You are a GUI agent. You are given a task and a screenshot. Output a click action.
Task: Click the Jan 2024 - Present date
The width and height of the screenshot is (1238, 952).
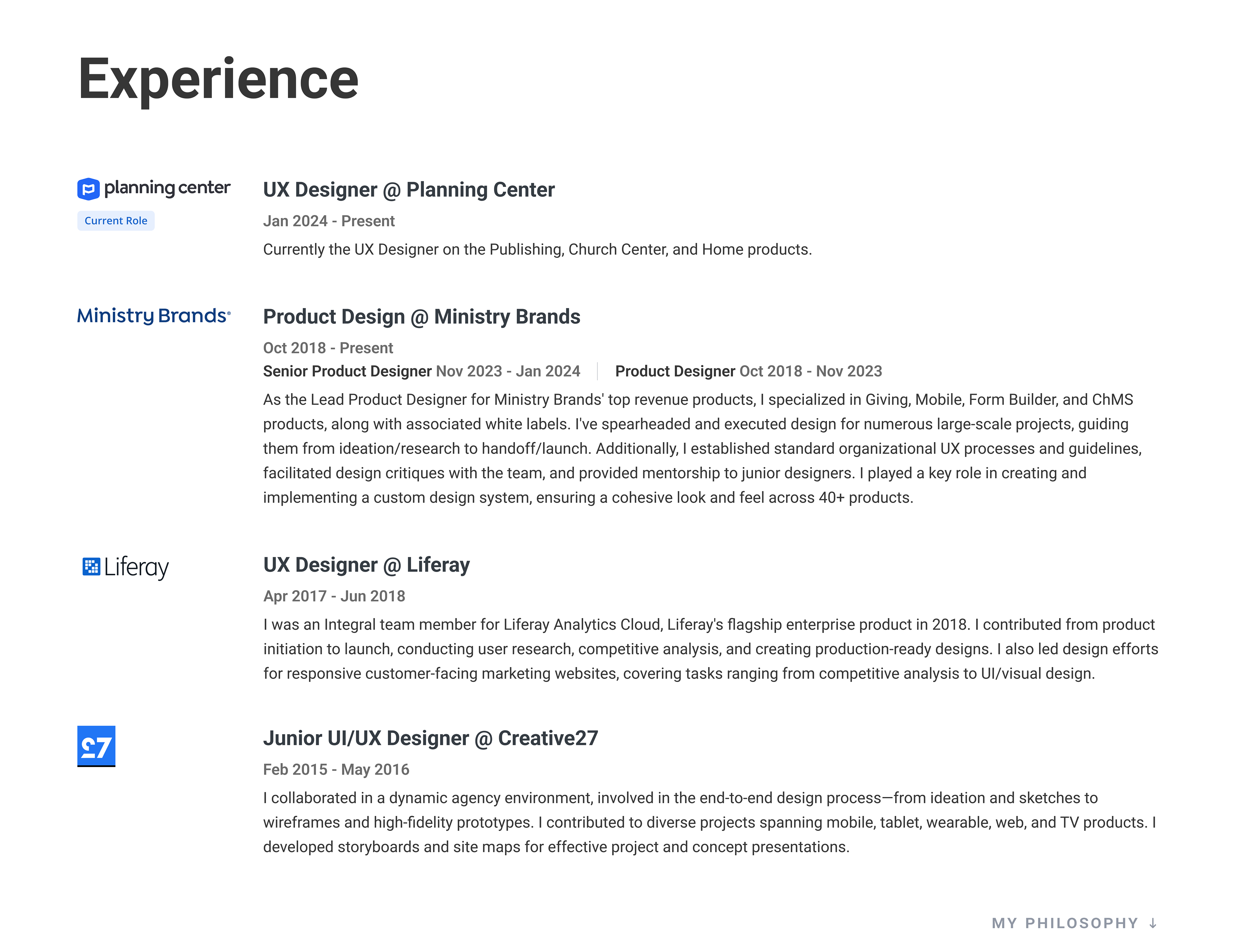(x=329, y=221)
